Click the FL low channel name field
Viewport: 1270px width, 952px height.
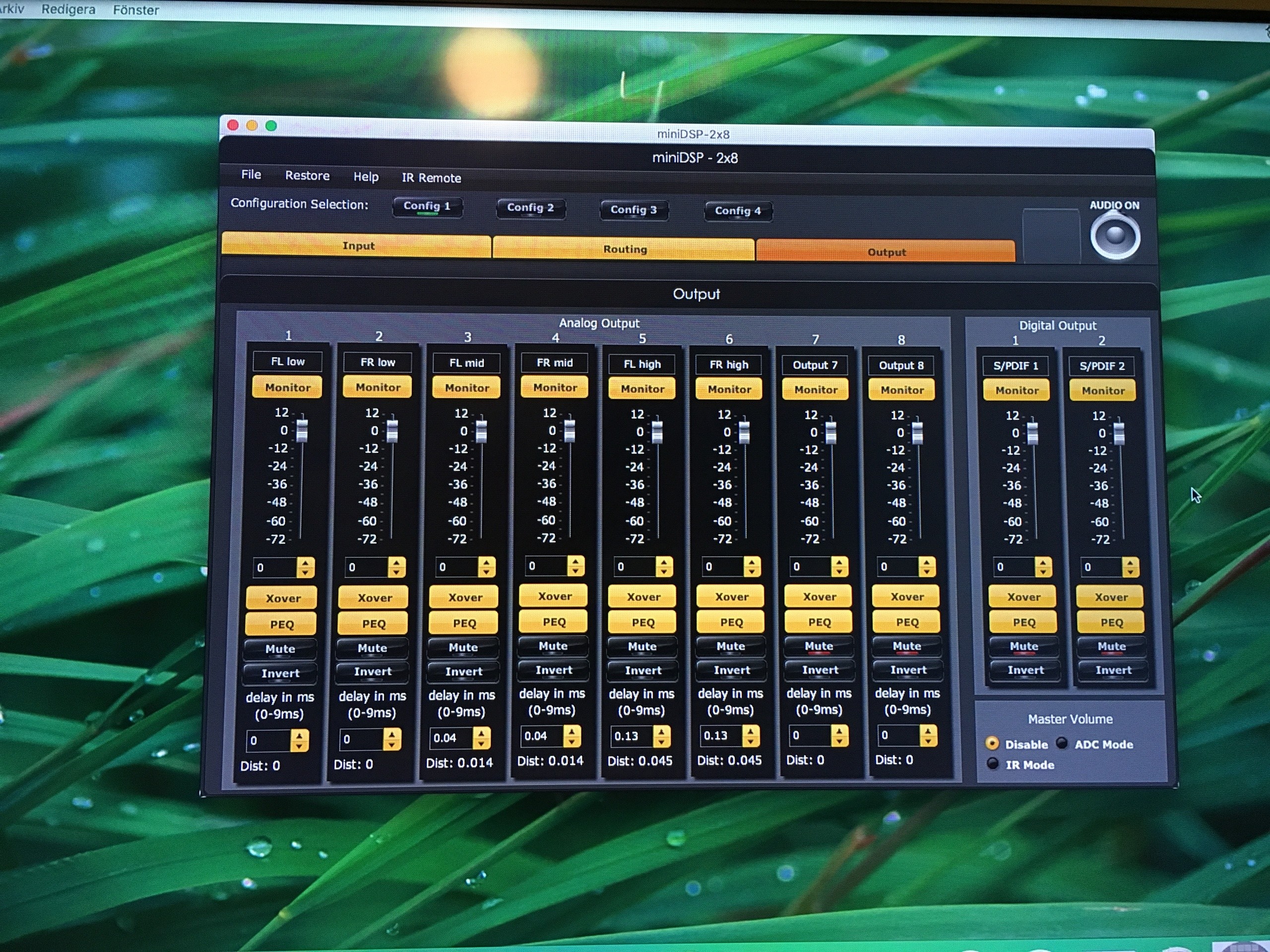288,361
